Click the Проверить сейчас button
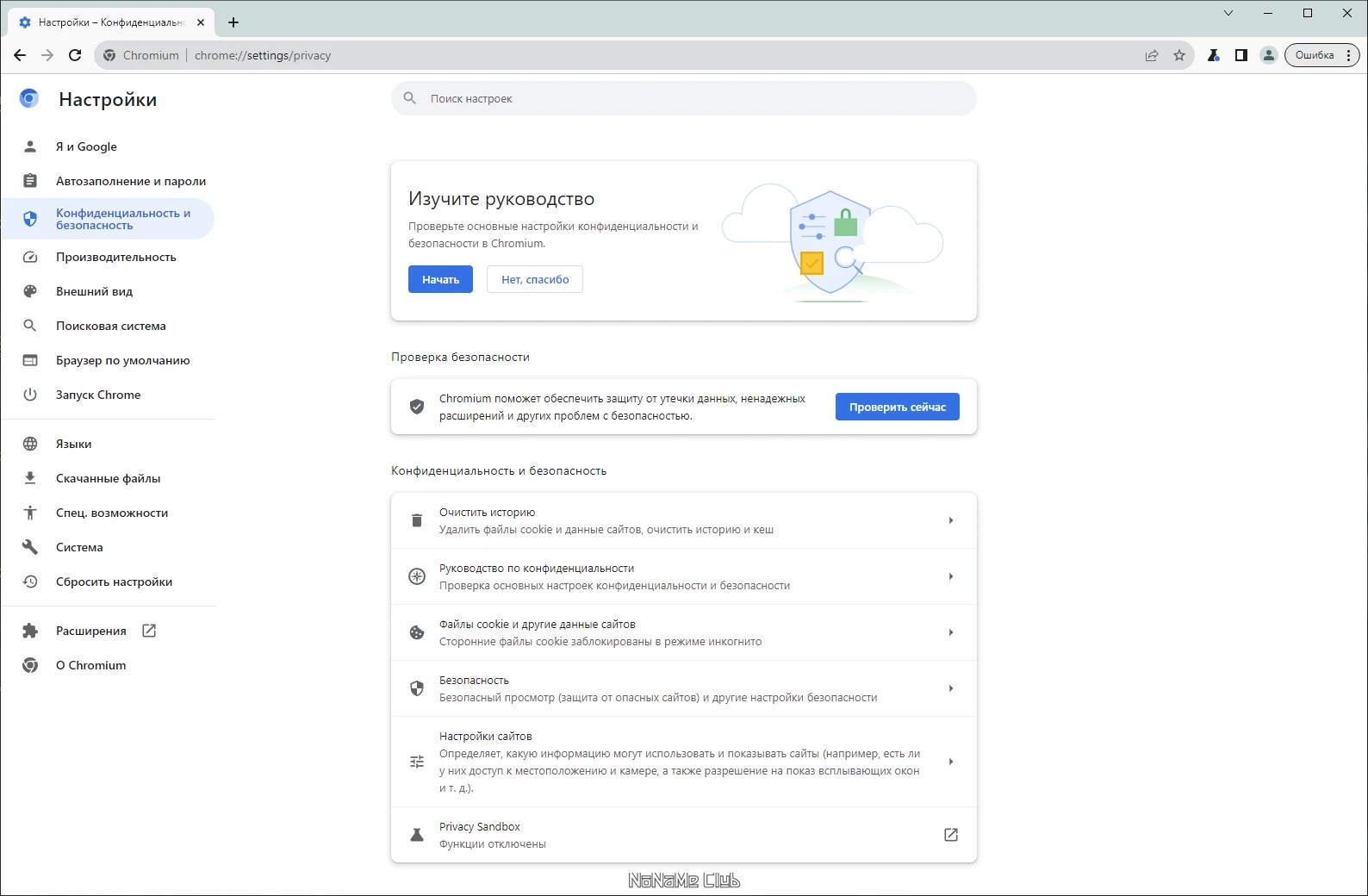1368x896 pixels. [x=898, y=407]
